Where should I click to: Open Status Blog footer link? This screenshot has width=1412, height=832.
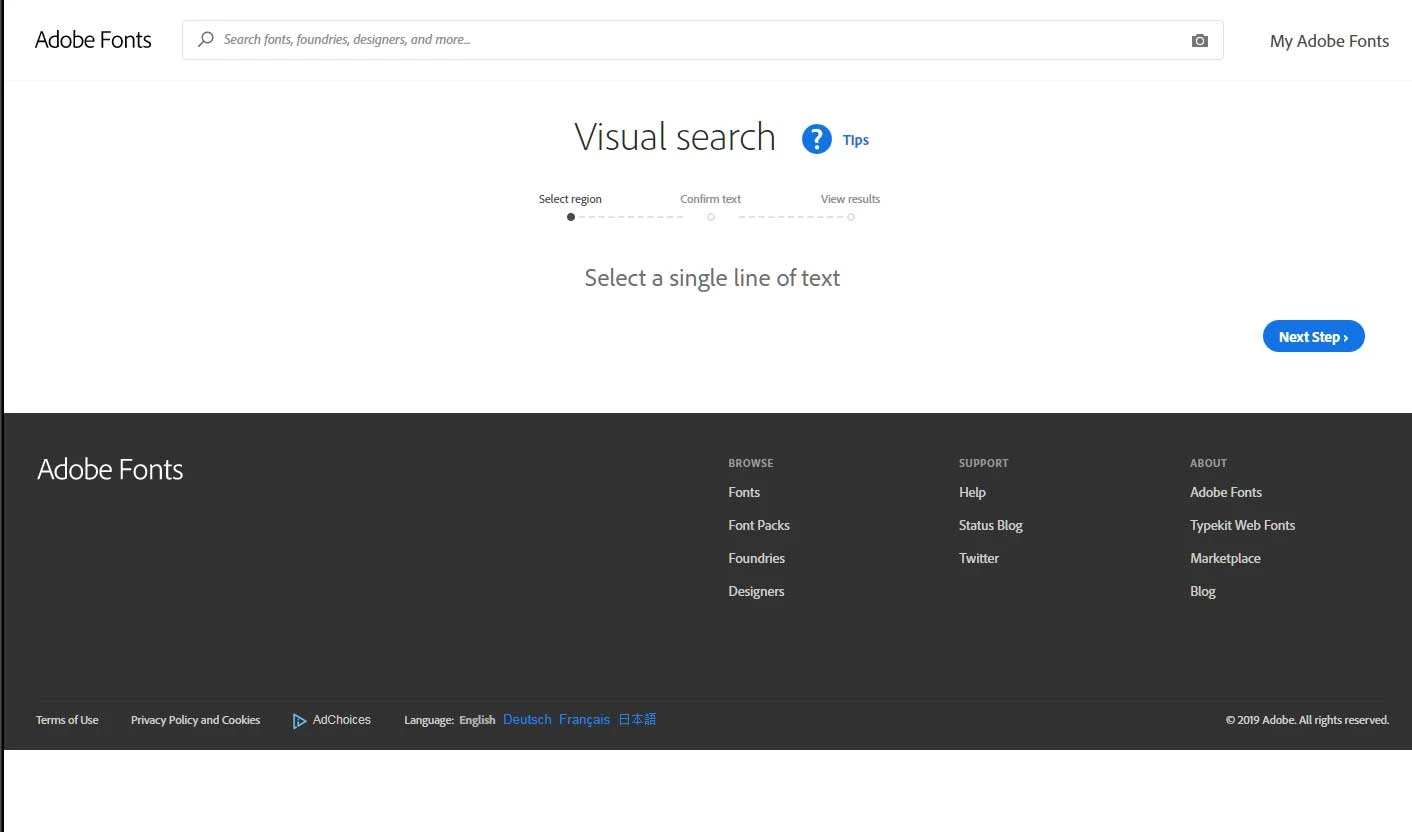[x=991, y=525]
